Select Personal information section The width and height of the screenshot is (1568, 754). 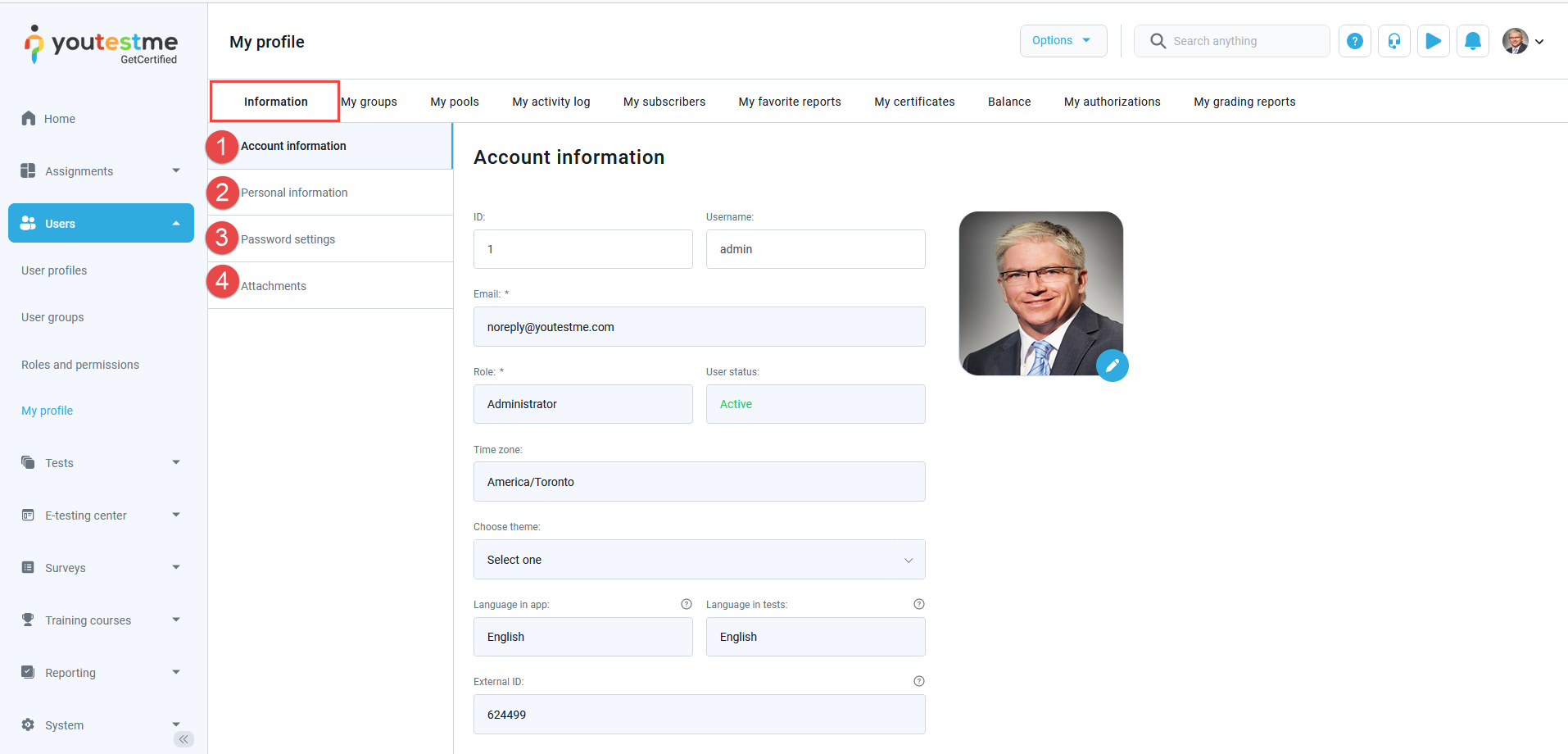[x=330, y=193]
